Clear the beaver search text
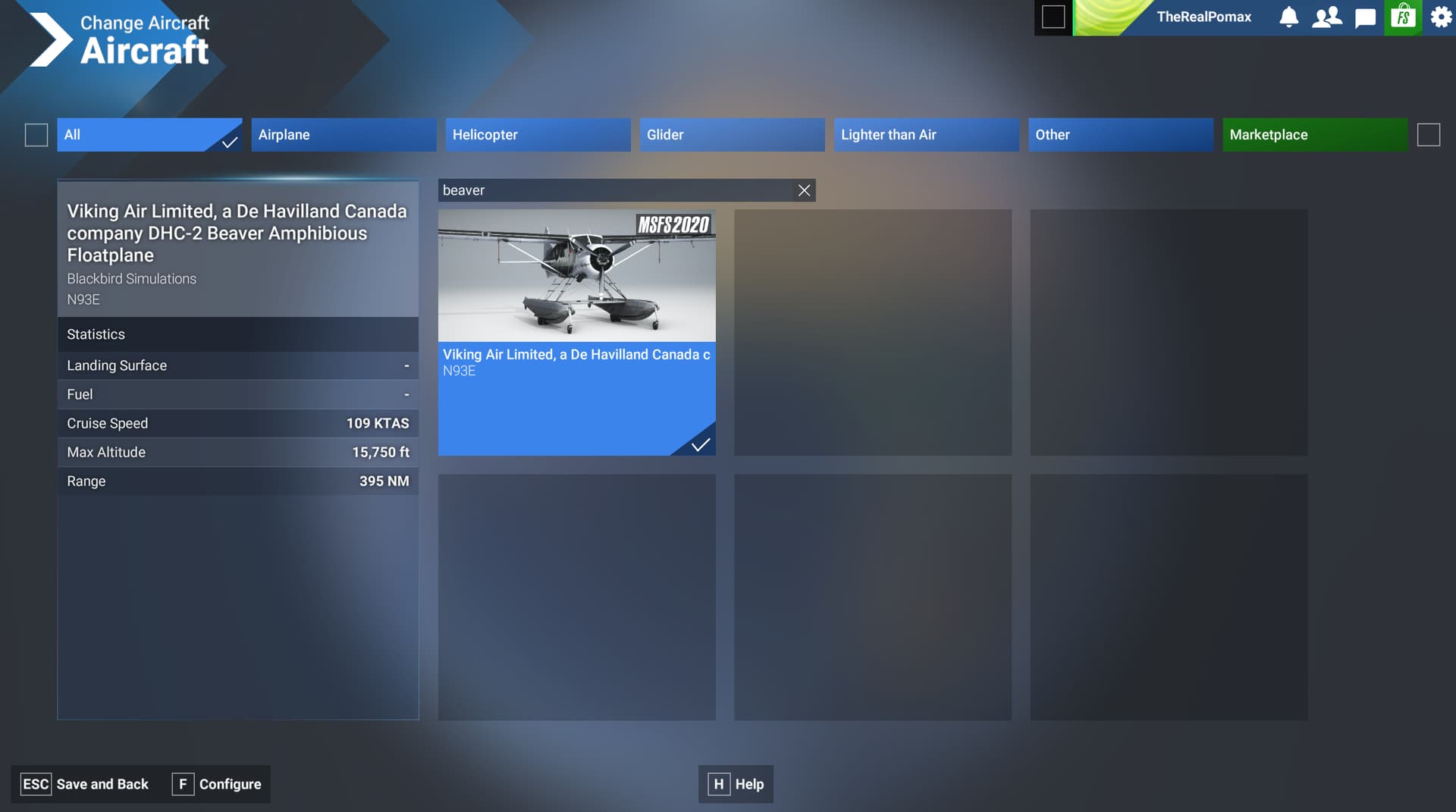The image size is (1456, 812). (804, 190)
